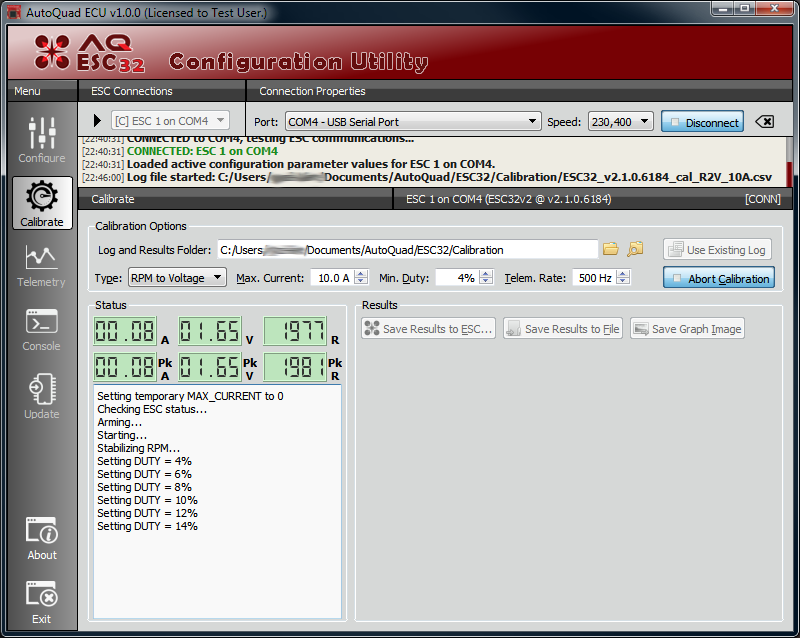Click the Menu header label

pyautogui.click(x=27, y=91)
